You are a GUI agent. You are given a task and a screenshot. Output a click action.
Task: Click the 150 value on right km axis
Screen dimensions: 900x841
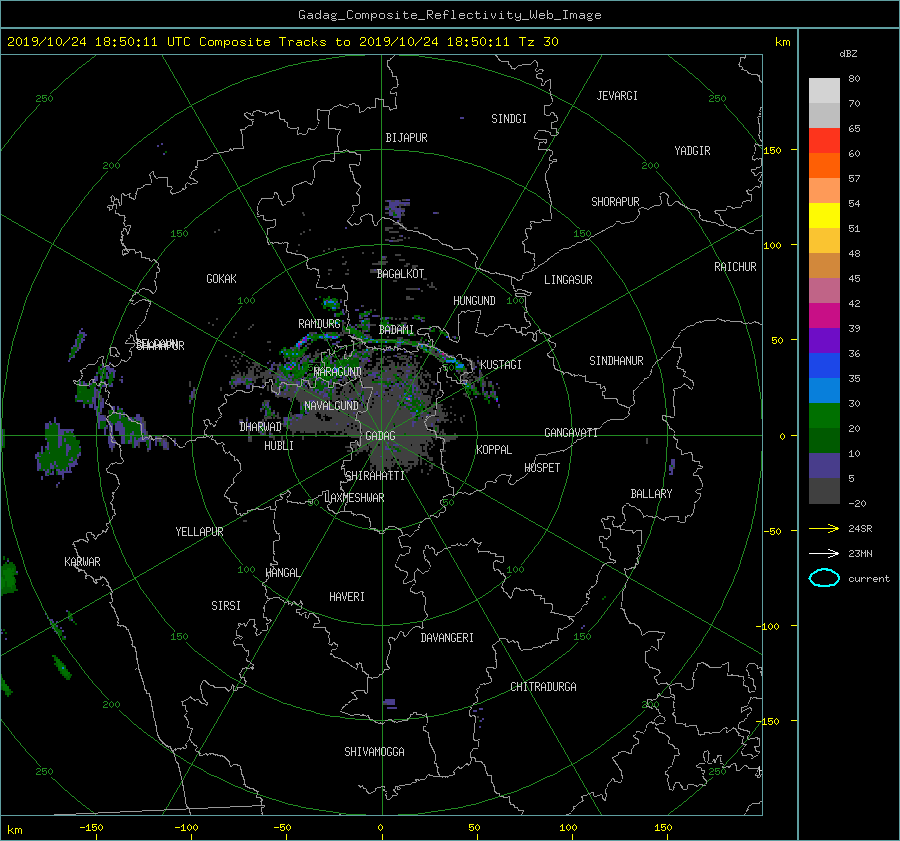[773, 150]
